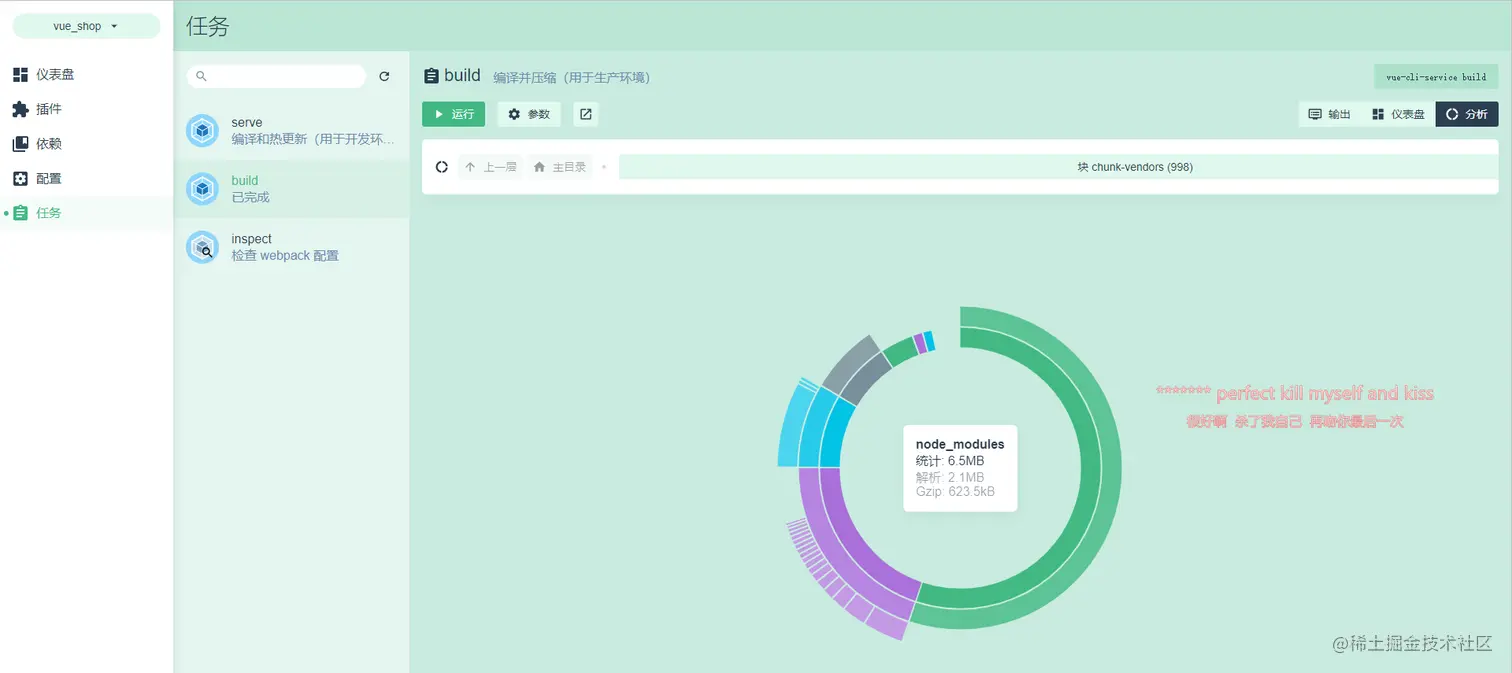Focus the task search field
The height and width of the screenshot is (673, 1512).
click(277, 76)
